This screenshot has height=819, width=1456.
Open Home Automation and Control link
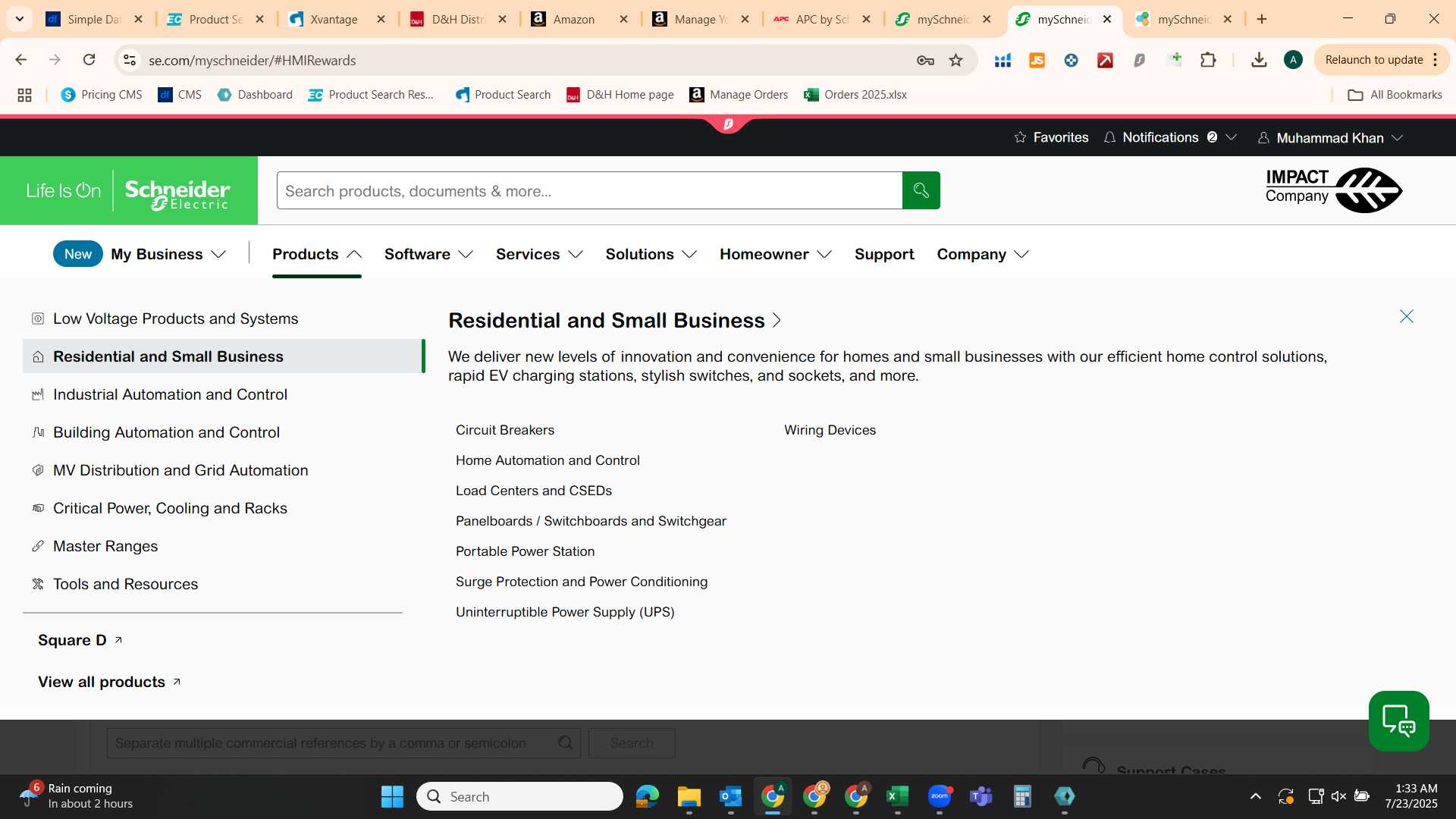548,460
